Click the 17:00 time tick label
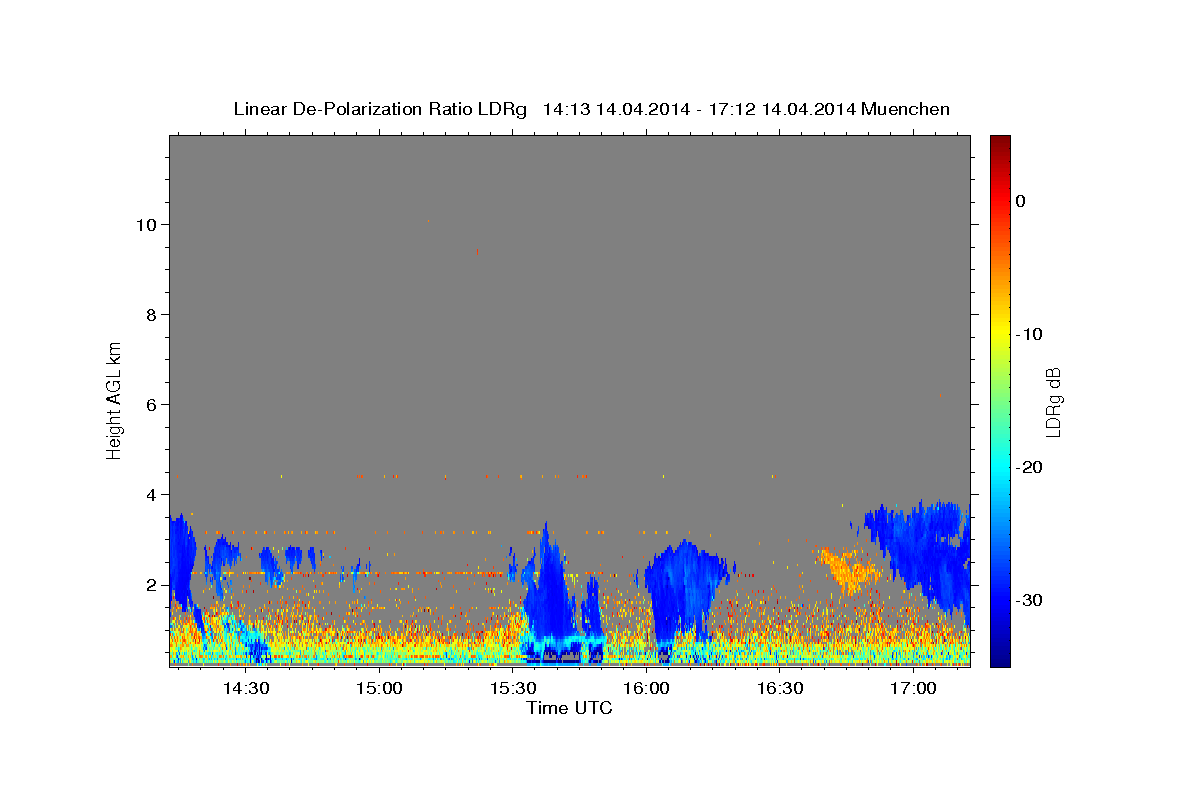 (914, 689)
